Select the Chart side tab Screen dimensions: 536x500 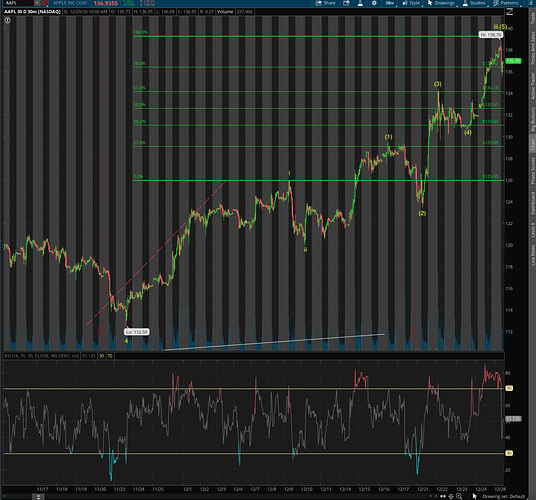[x=532, y=145]
